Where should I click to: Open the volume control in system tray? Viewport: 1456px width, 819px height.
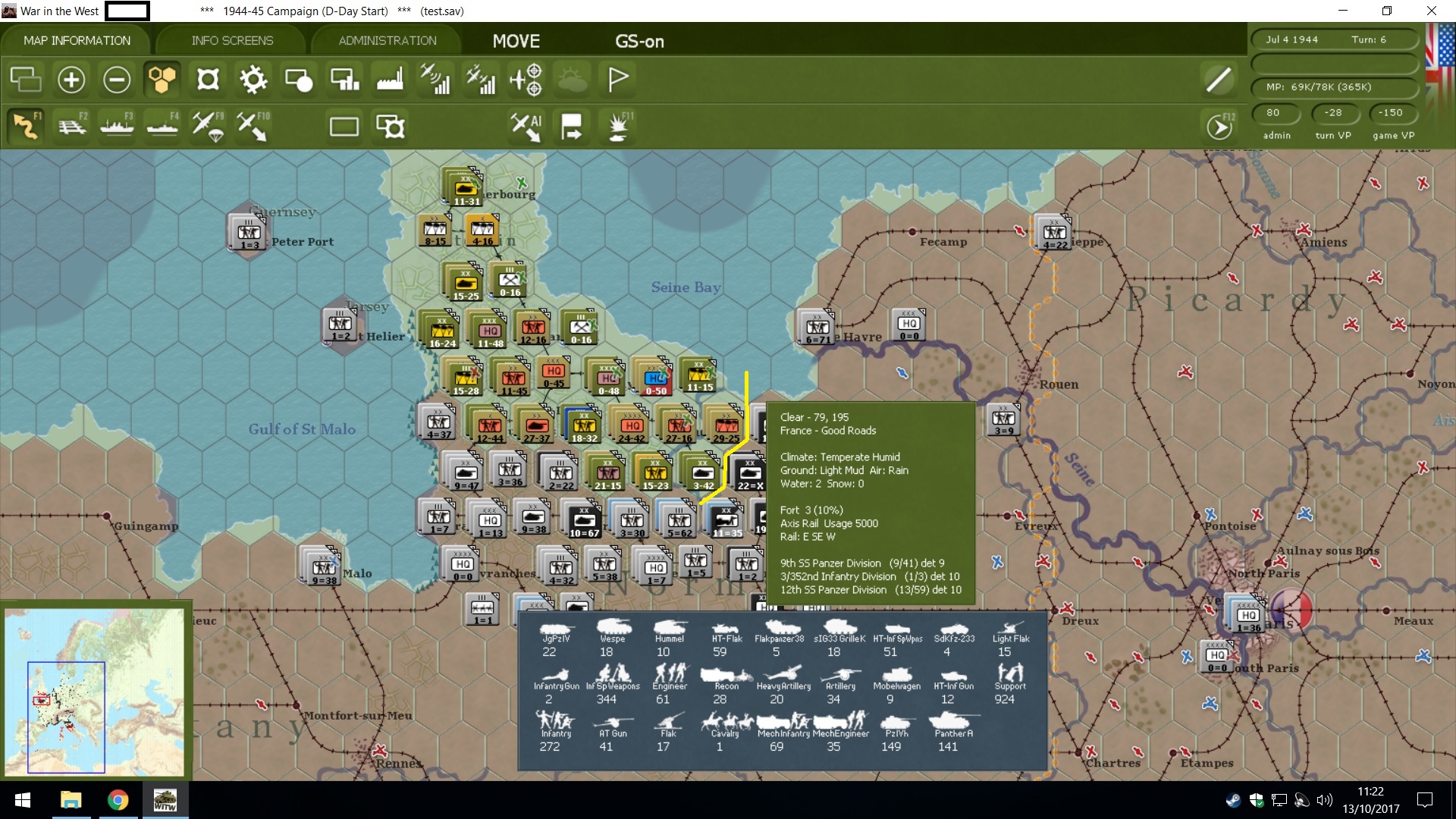pos(1325,800)
